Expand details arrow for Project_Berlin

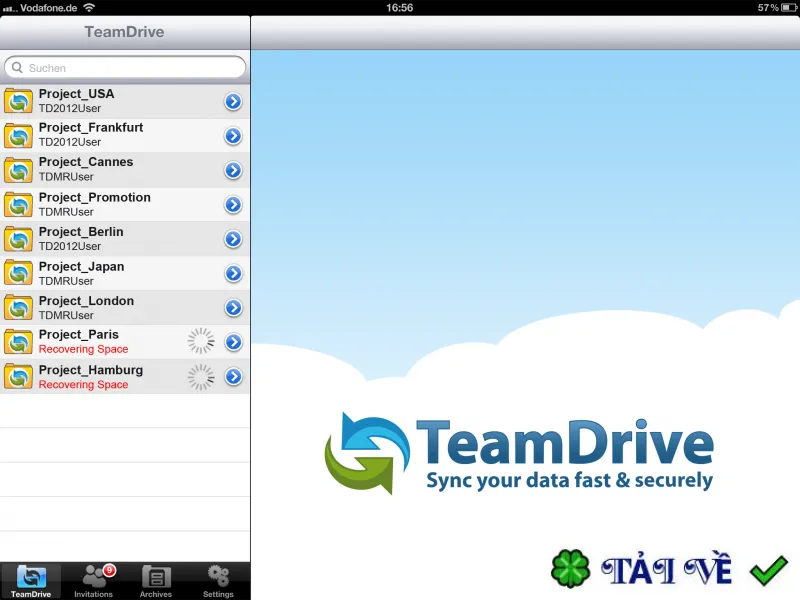pyautogui.click(x=233, y=239)
